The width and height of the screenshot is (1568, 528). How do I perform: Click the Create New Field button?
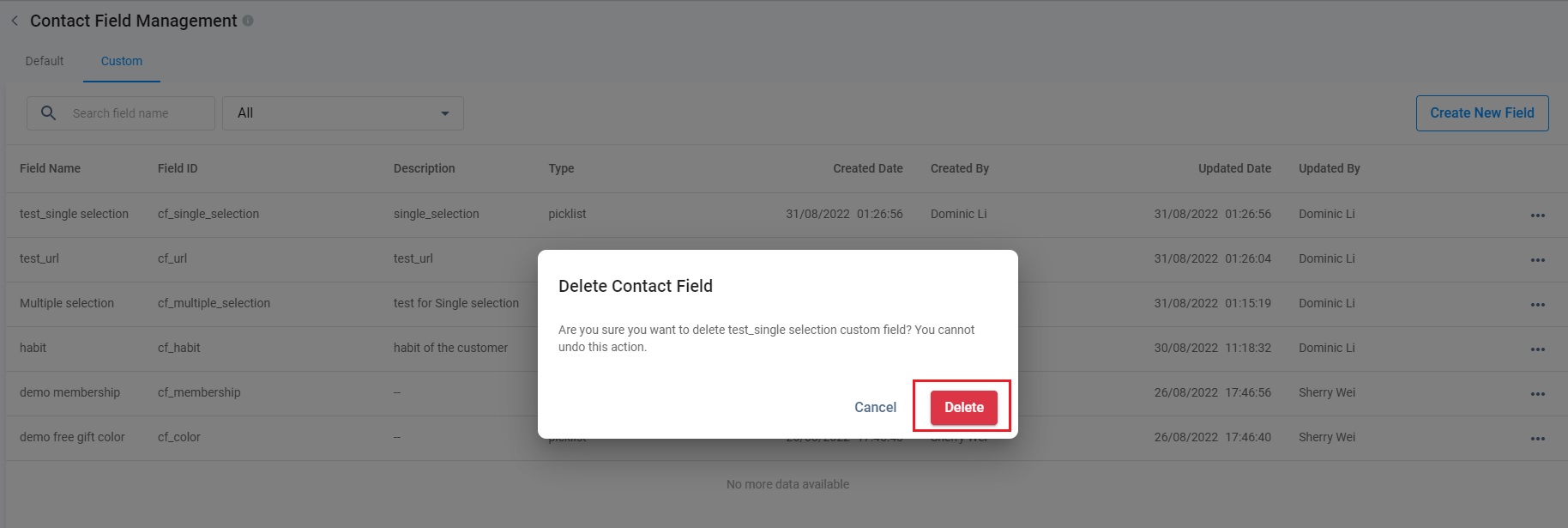point(1481,113)
